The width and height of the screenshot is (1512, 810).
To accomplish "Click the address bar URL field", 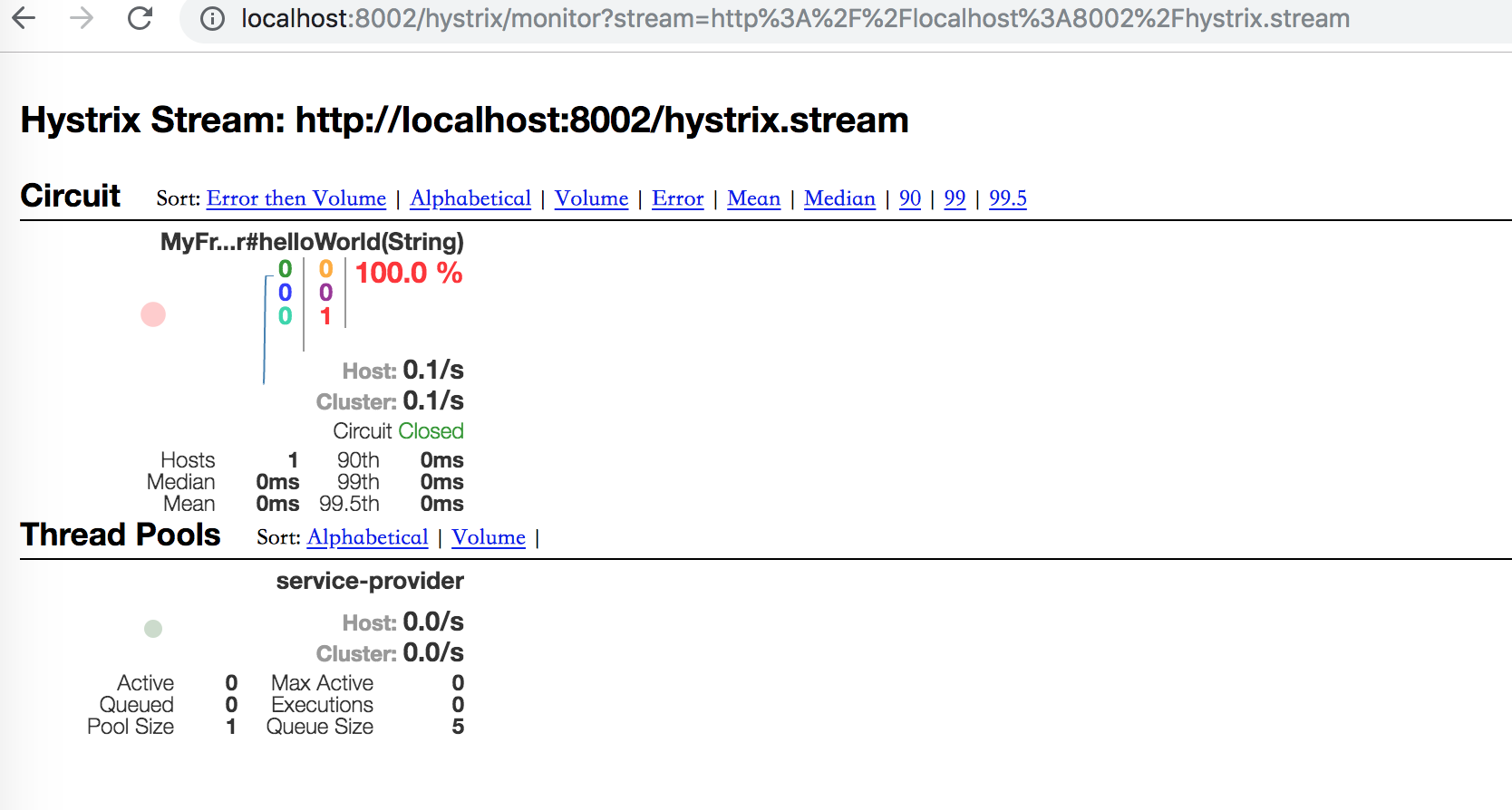I will pos(795,19).
